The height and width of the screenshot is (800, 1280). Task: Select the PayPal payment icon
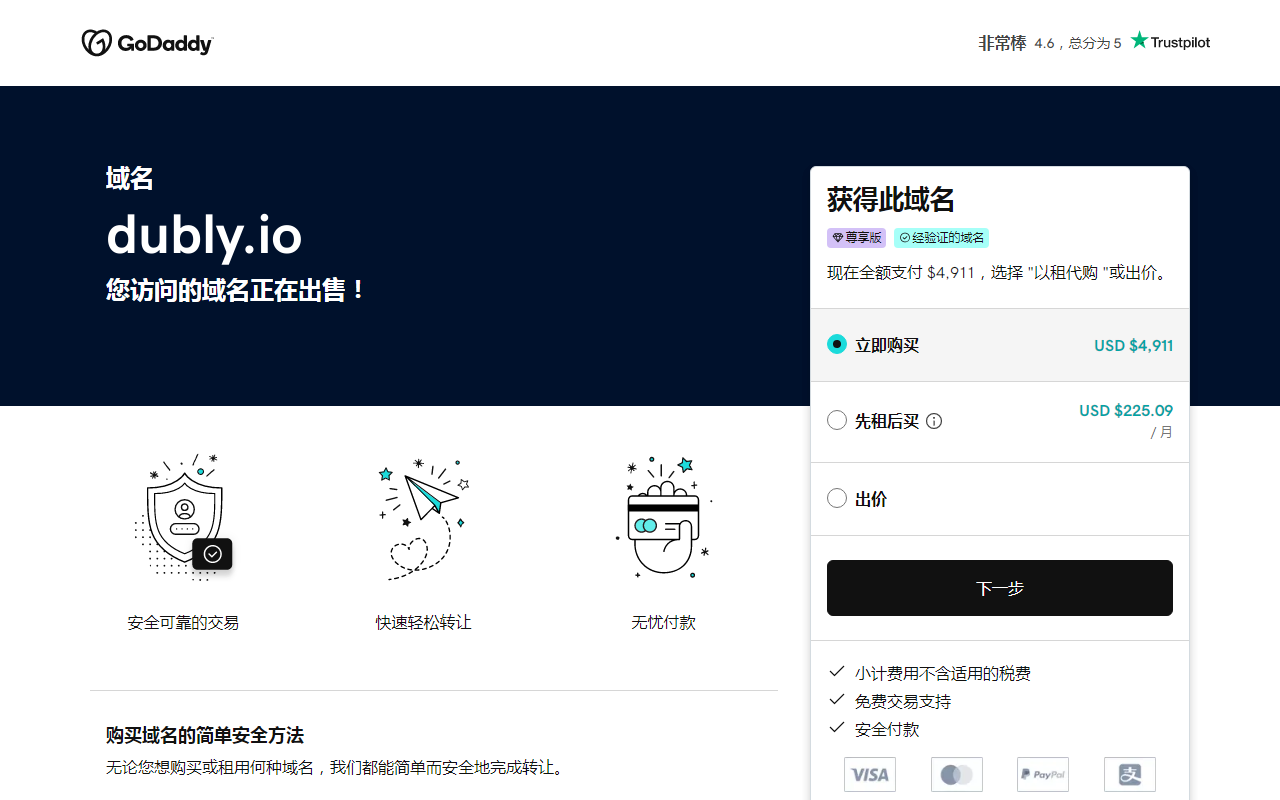point(1043,774)
